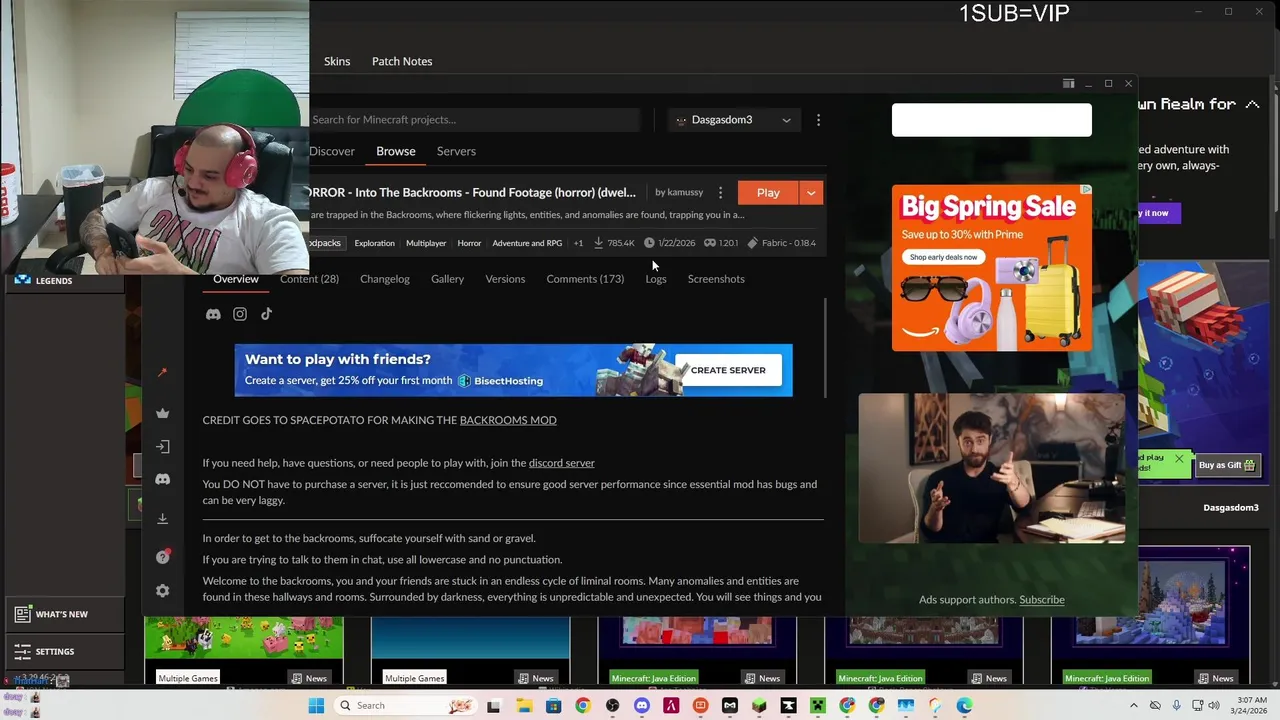Viewport: 1280px width, 720px height.
Task: Click the orange Play button
Action: tap(768, 192)
